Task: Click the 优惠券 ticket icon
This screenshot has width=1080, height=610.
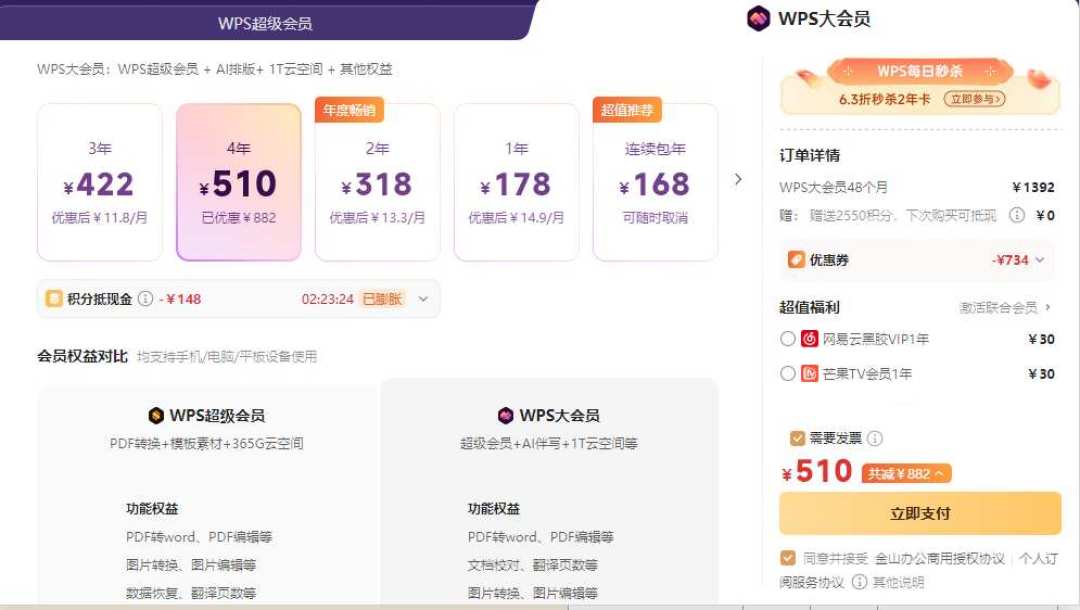Action: coord(796,260)
